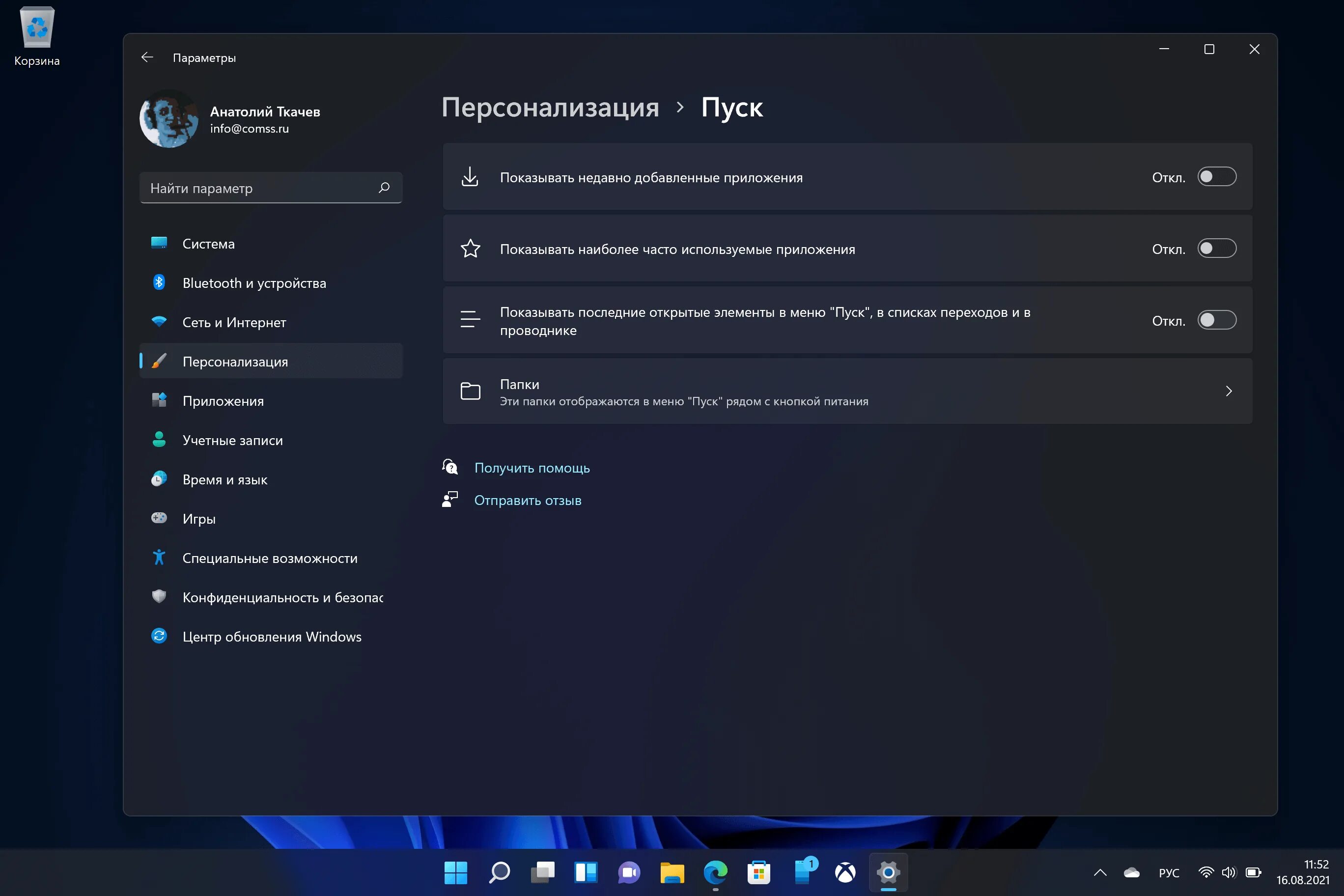Click the Время и язык globe-clock icon
Screen dimensions: 1344x896
coord(159,479)
